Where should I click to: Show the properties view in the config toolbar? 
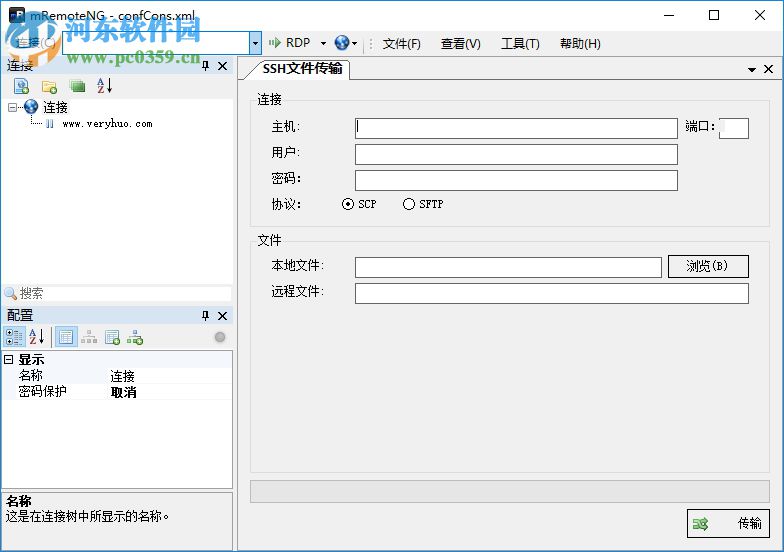pos(66,337)
